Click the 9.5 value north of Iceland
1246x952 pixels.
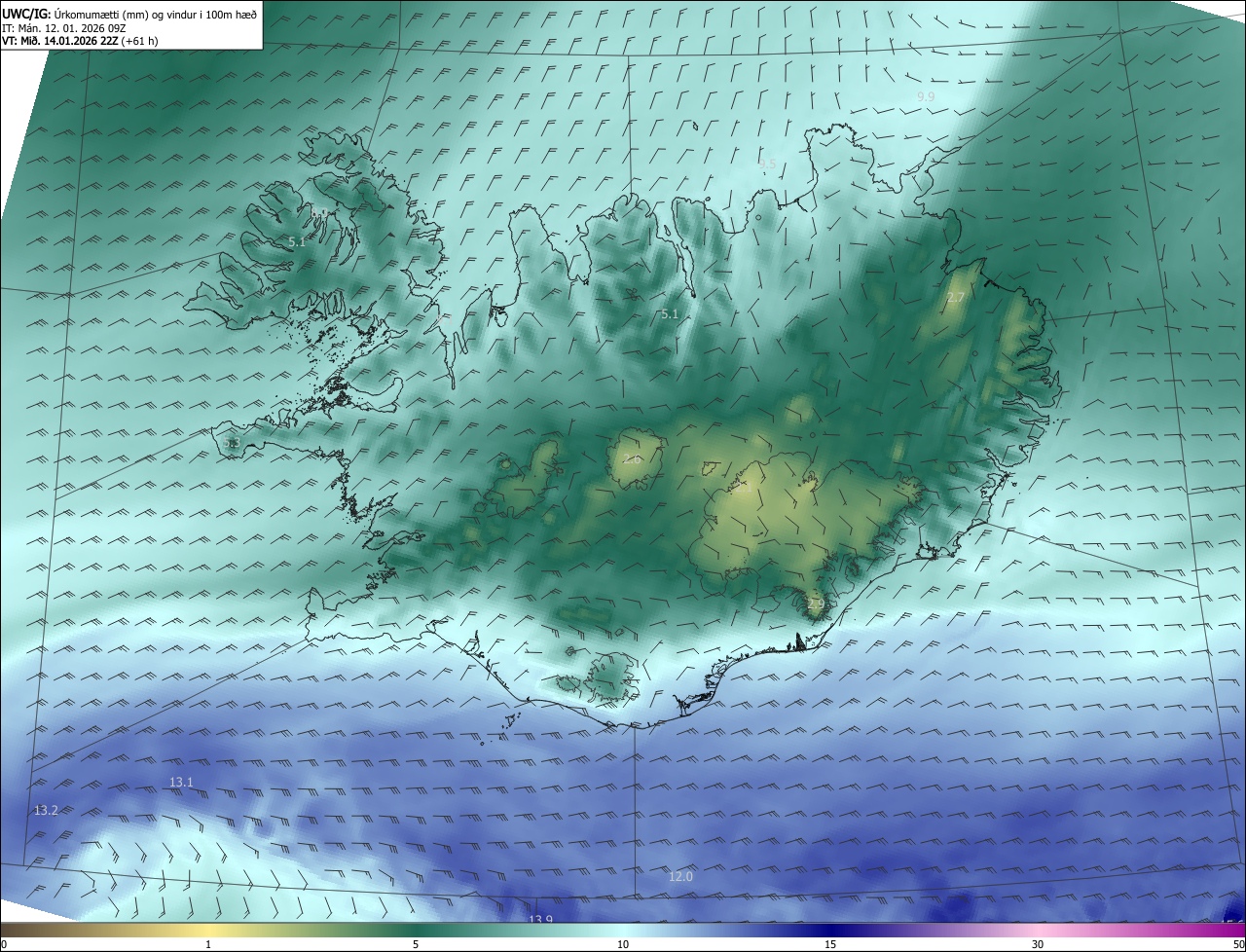(x=767, y=164)
